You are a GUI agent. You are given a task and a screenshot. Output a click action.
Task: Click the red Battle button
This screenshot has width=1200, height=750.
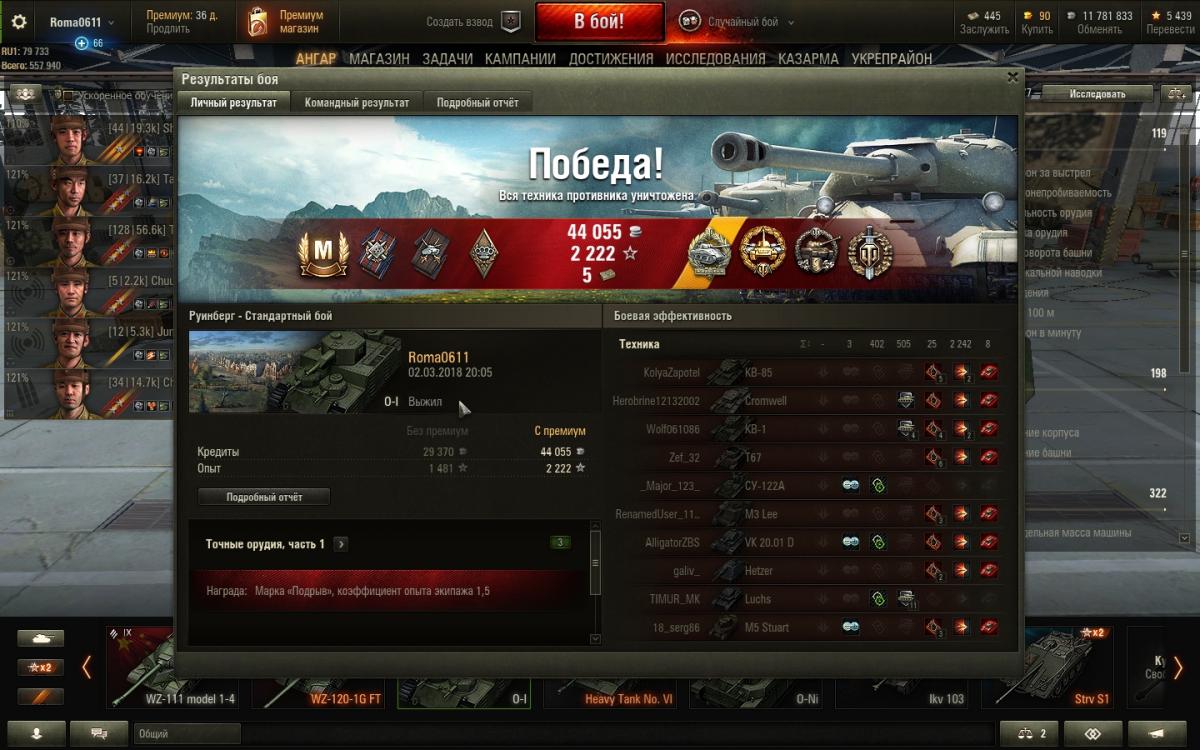pos(599,21)
